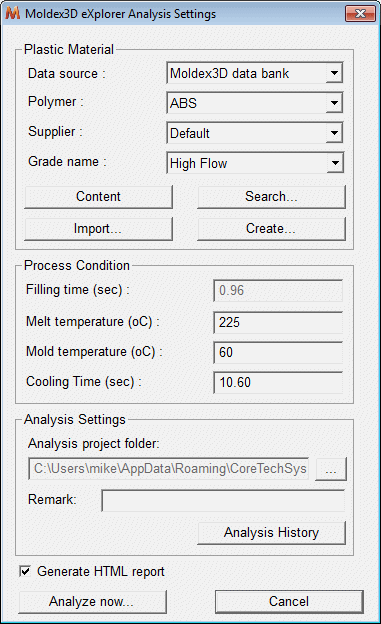Click the Cooling Time input box
This screenshot has height=624, width=381.
click(278, 382)
